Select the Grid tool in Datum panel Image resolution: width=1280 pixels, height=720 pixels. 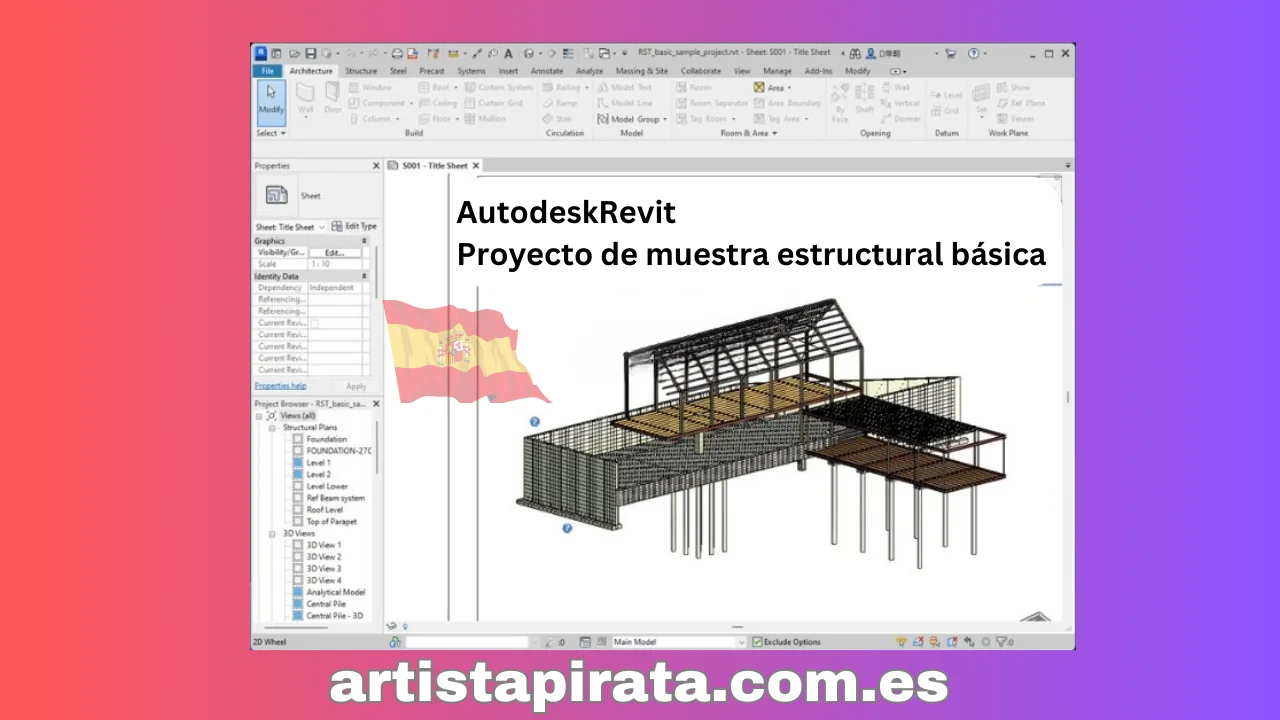point(945,111)
